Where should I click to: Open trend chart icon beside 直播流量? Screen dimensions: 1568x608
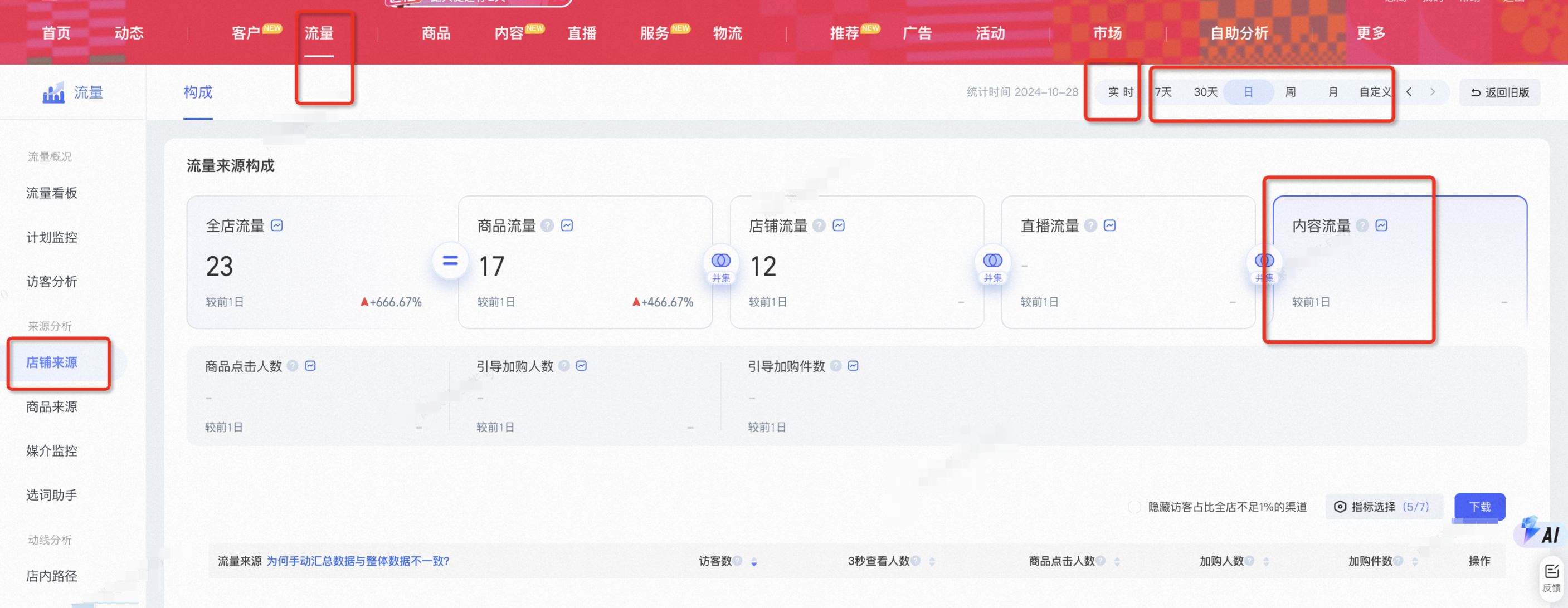[1111, 225]
